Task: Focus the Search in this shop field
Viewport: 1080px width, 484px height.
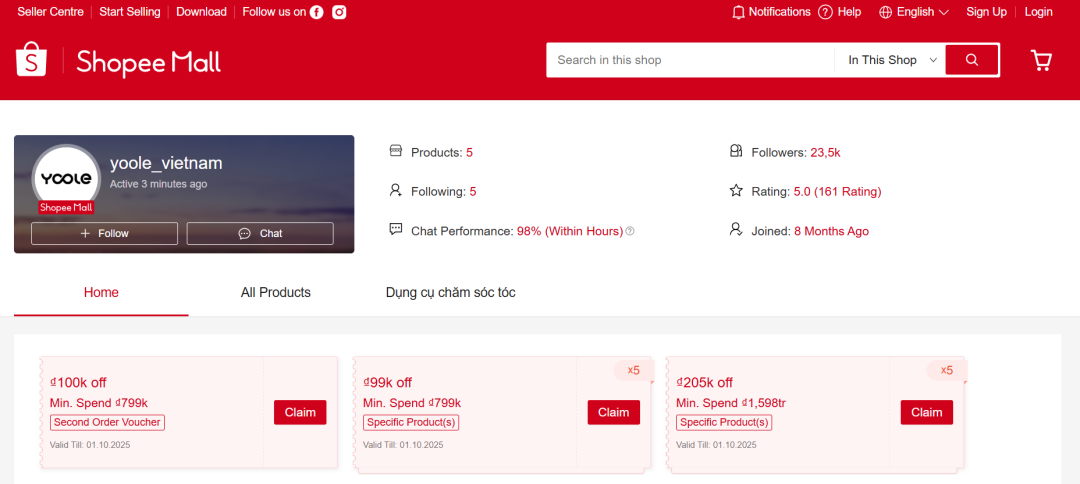Action: 690,60
